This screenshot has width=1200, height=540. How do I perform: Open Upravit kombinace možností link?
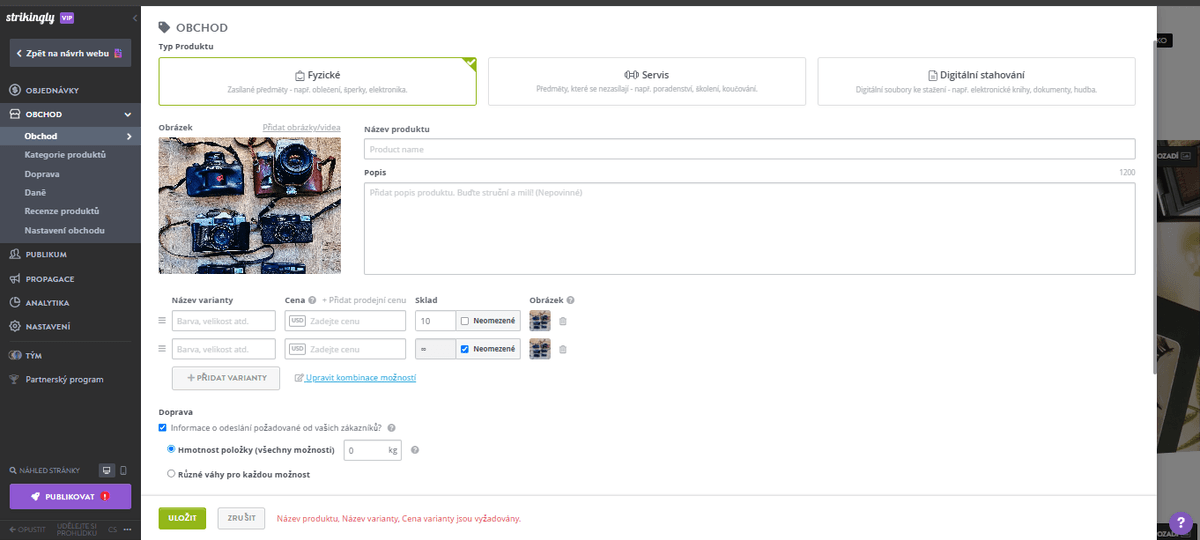tap(355, 378)
